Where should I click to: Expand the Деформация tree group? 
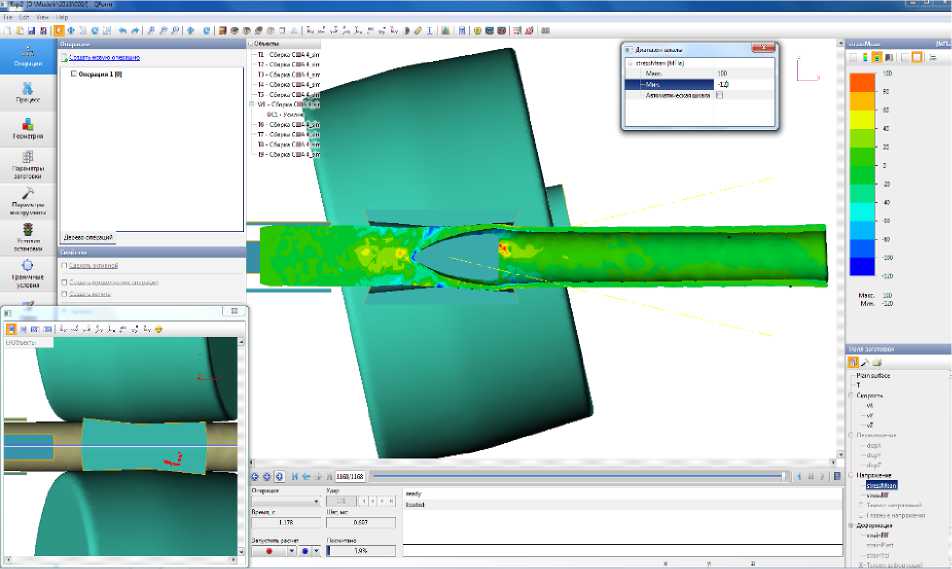[x=851, y=525]
